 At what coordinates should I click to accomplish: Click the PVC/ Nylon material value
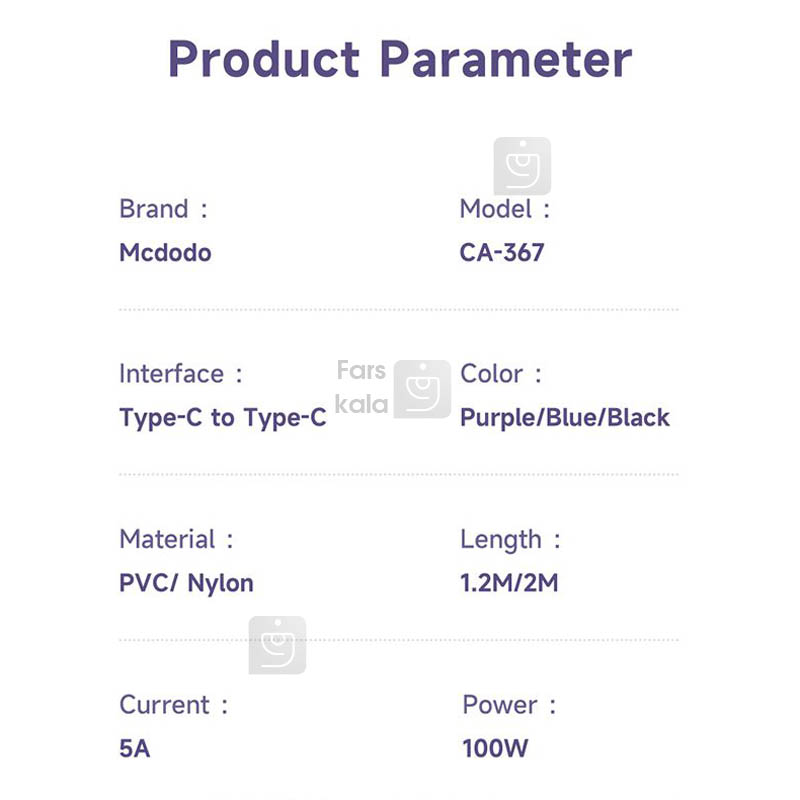pyautogui.click(x=186, y=583)
